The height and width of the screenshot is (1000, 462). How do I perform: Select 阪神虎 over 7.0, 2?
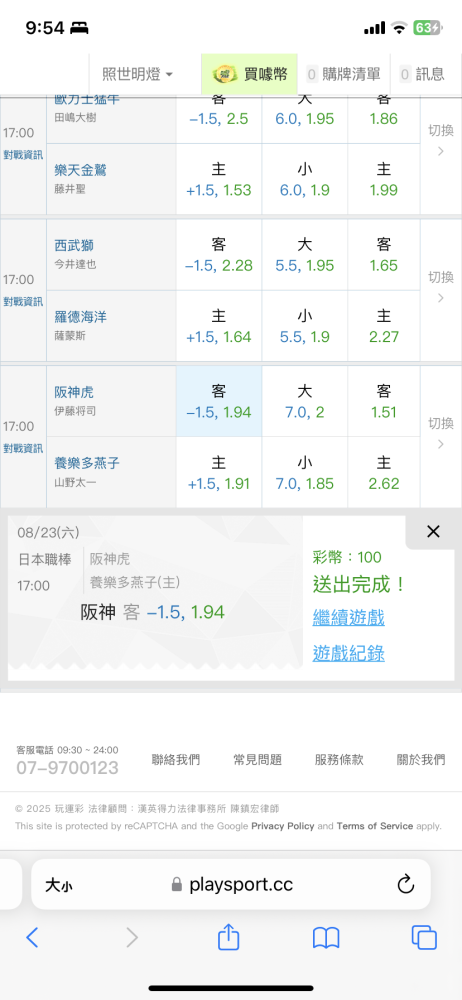pyautogui.click(x=304, y=402)
